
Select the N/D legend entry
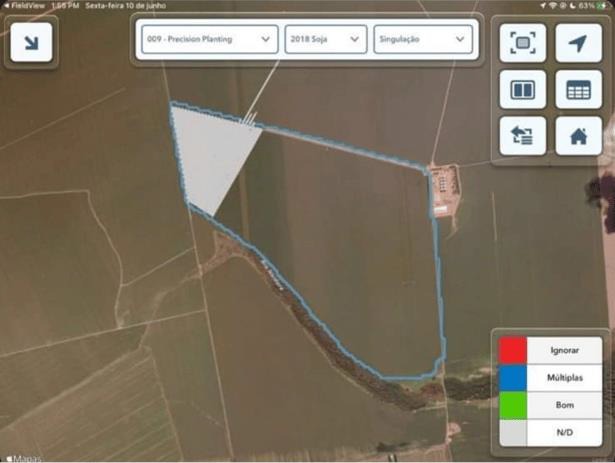click(564, 432)
